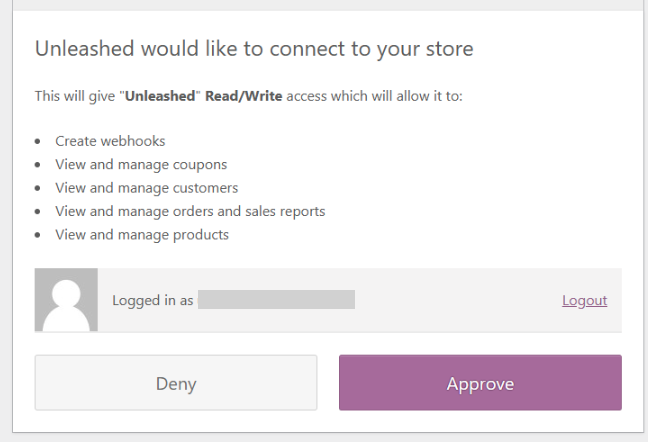
Task: Select the View and manage coupons text
Action: point(141,165)
